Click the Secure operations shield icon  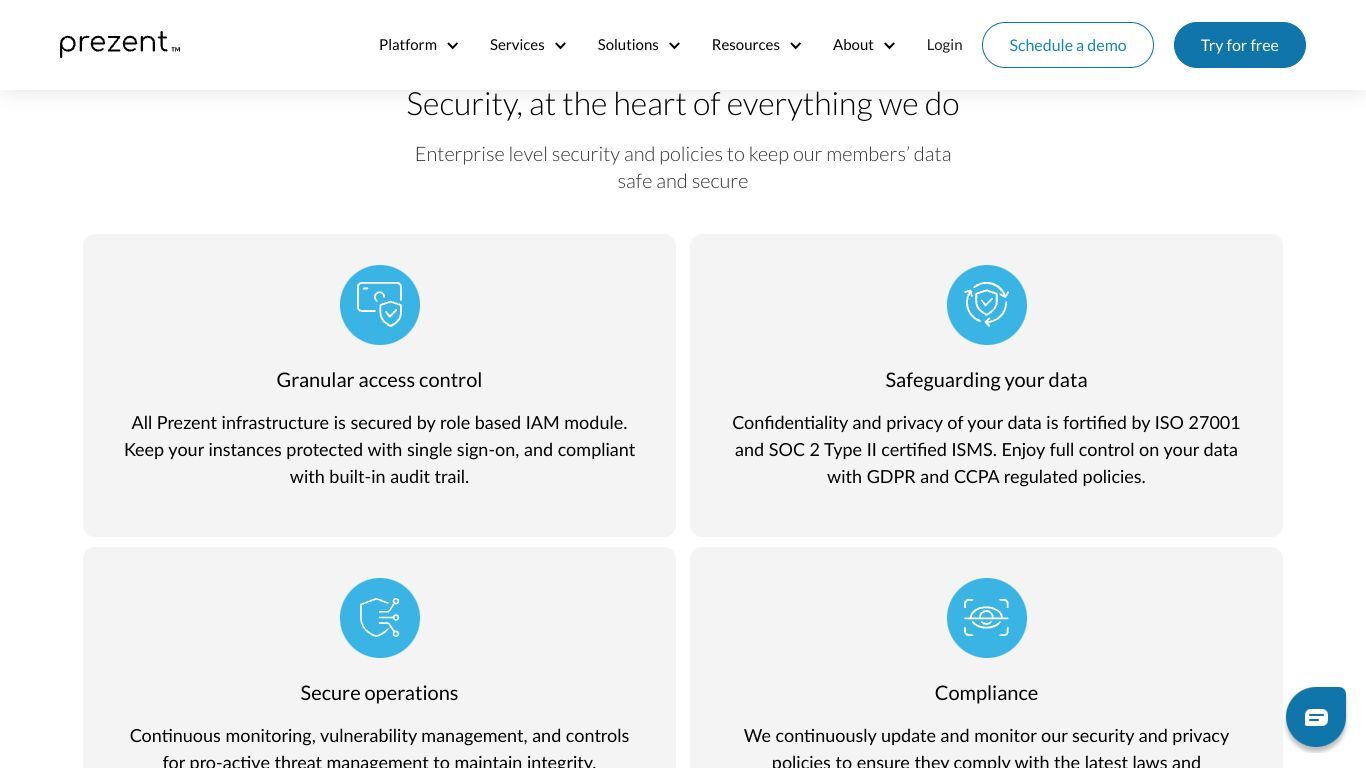tap(380, 618)
